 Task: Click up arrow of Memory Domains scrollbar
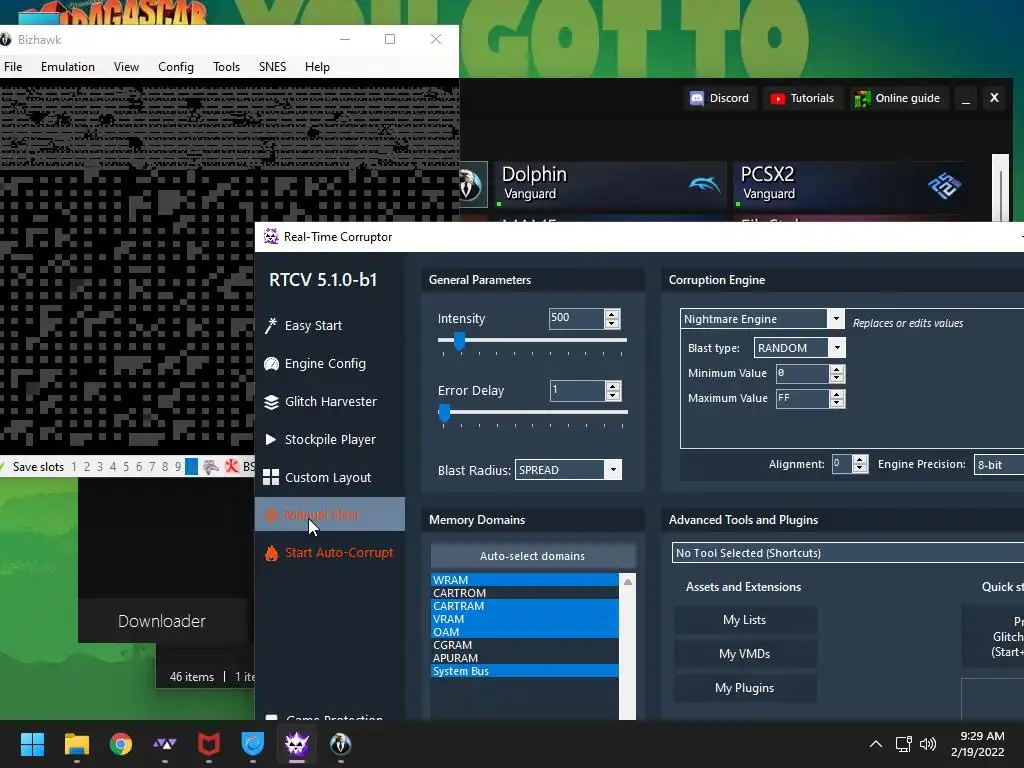pyautogui.click(x=628, y=581)
